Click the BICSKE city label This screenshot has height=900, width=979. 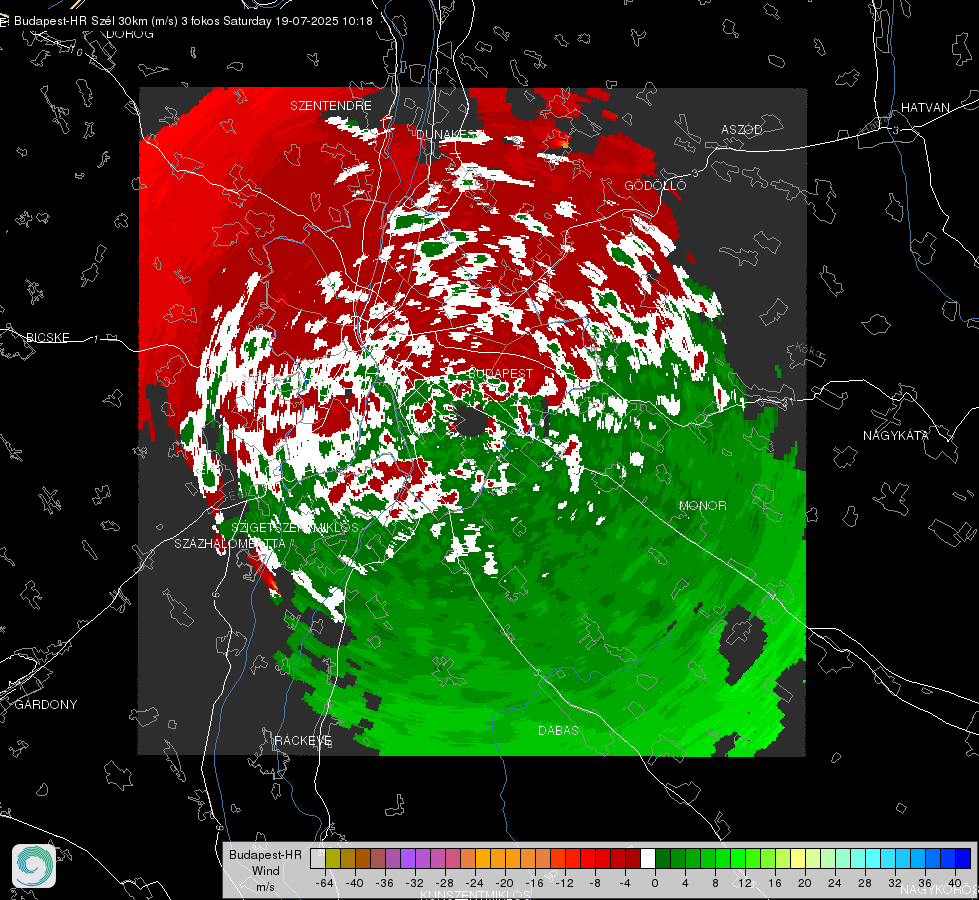47,337
